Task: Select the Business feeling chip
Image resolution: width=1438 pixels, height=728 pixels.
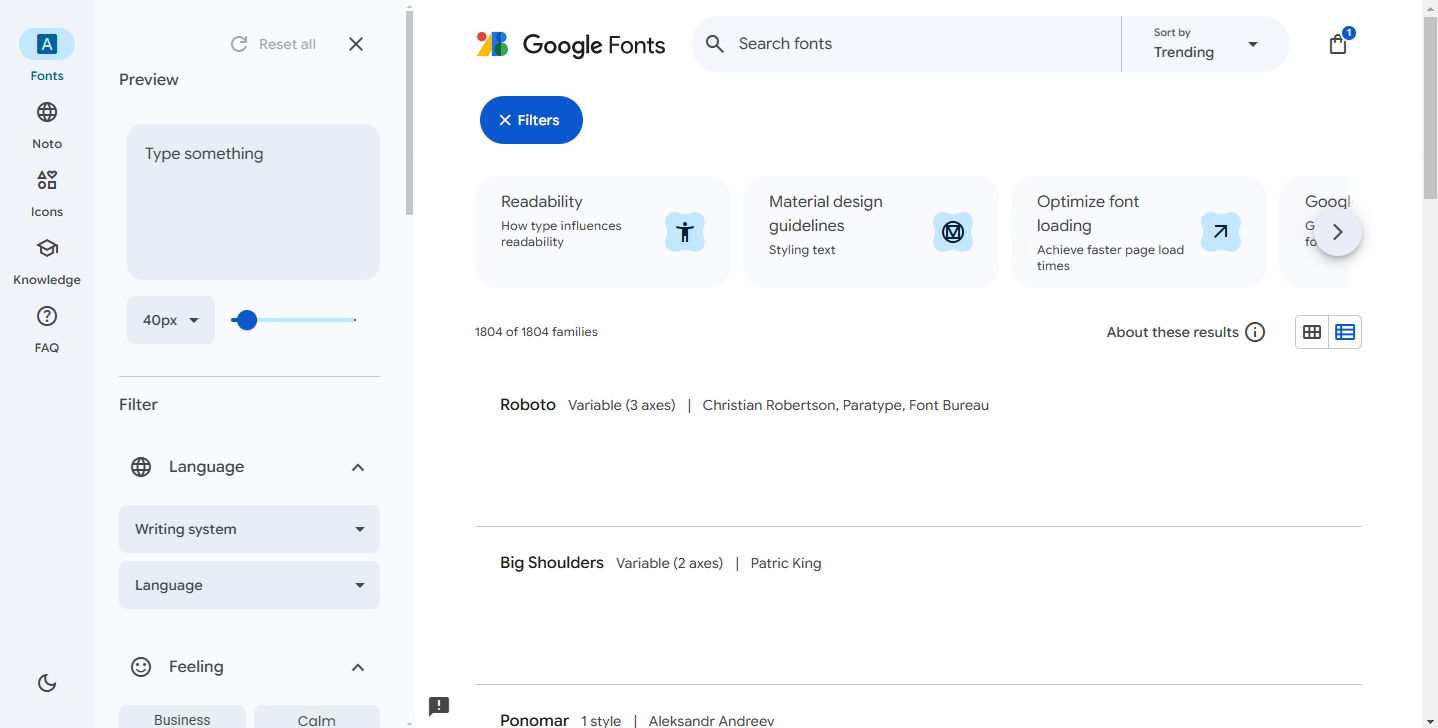Action: point(182,719)
